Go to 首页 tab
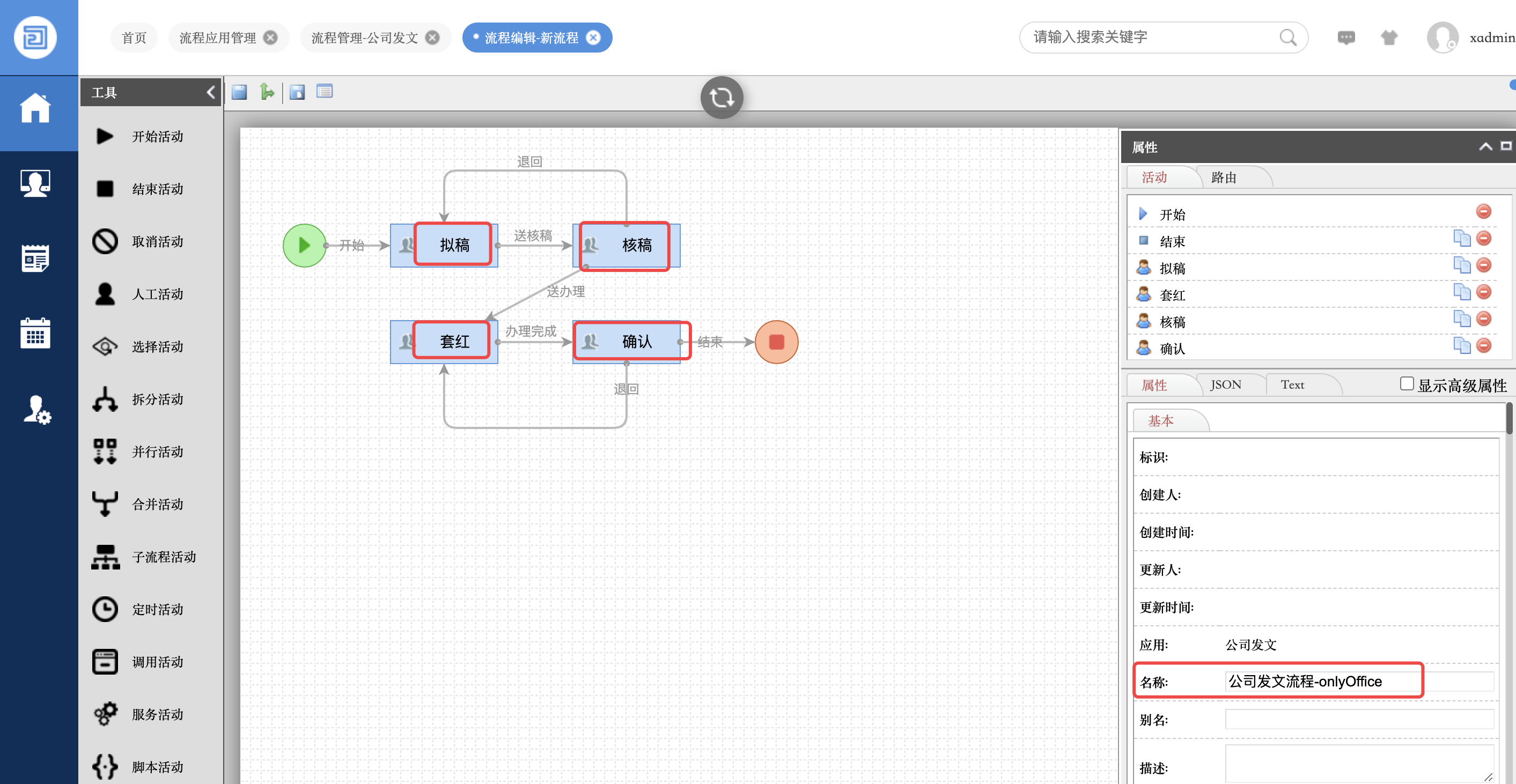Viewport: 1516px width, 784px height. point(134,38)
